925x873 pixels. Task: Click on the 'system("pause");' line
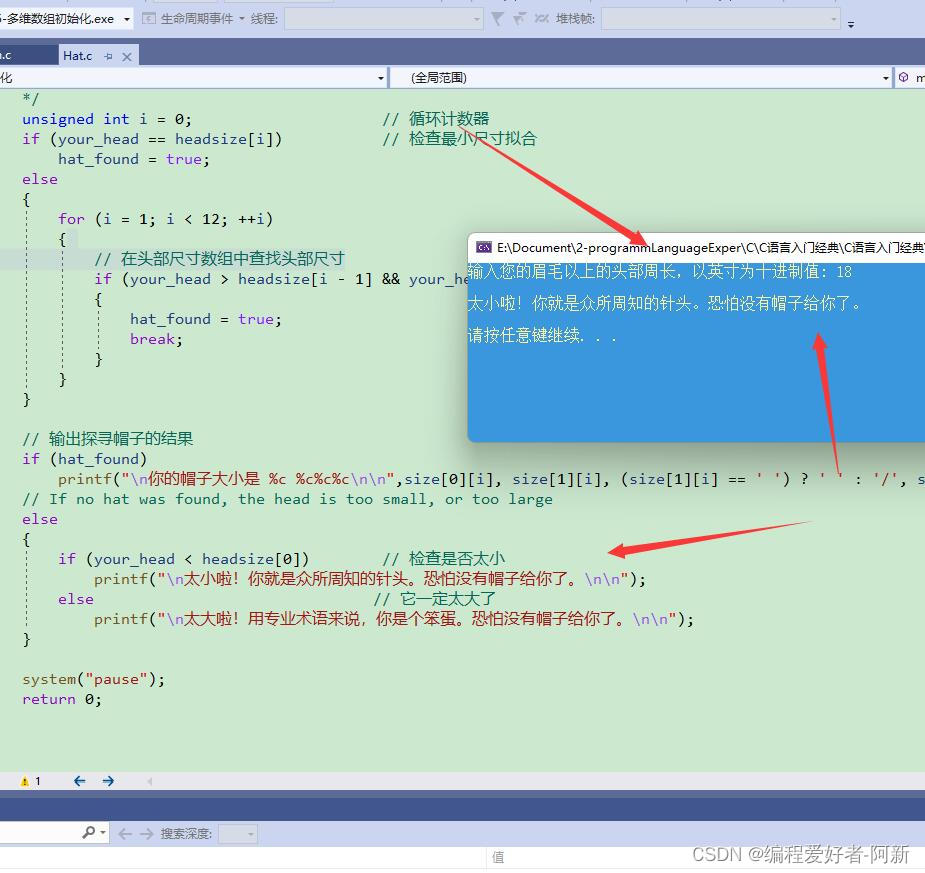[x=93, y=679]
